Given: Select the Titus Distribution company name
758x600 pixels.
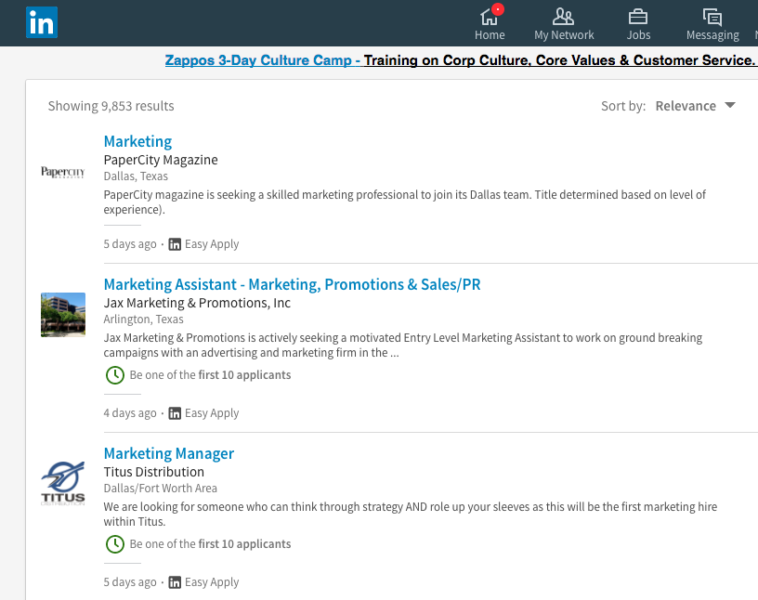Looking at the screenshot, I should coord(154,472).
